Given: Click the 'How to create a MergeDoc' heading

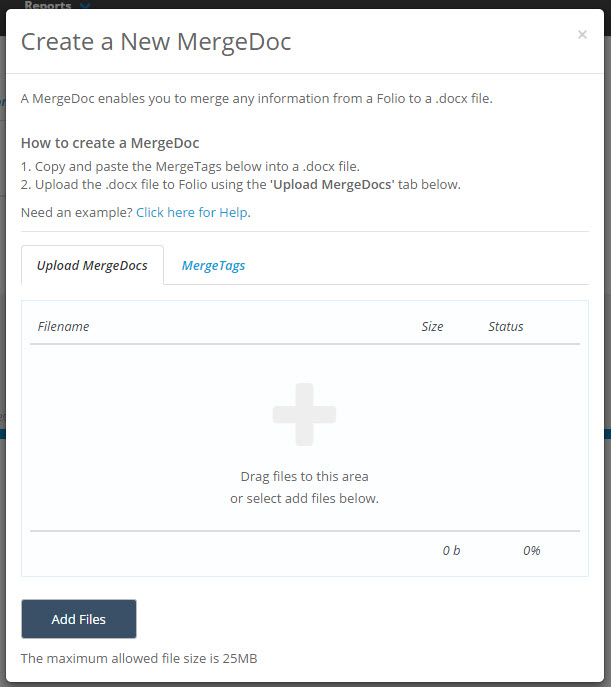Looking at the screenshot, I should [110, 143].
